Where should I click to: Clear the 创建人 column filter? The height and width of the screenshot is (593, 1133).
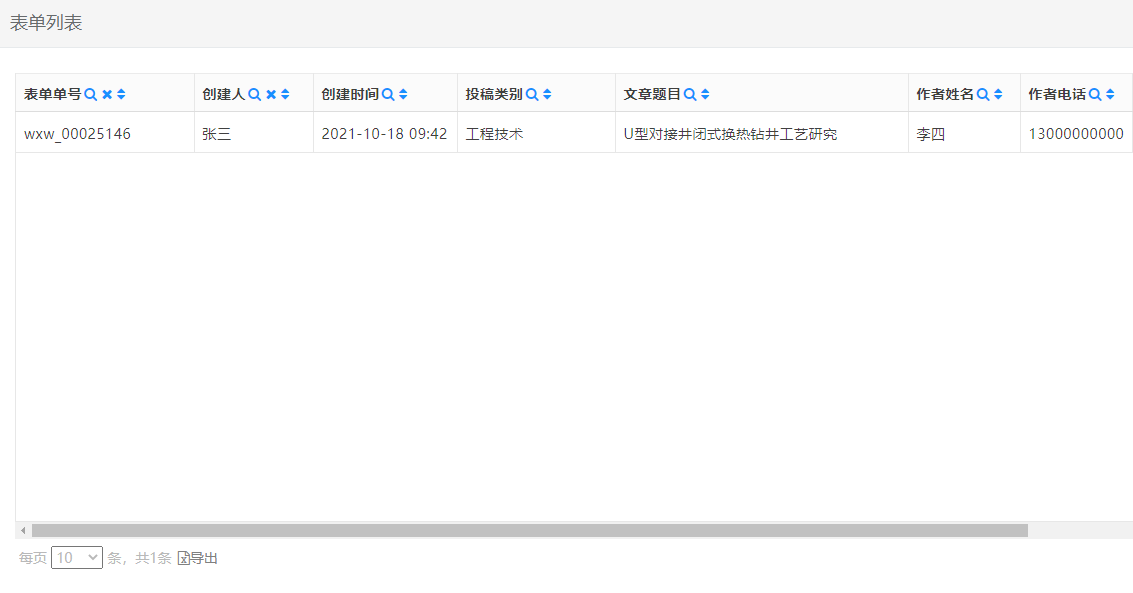pyautogui.click(x=271, y=94)
